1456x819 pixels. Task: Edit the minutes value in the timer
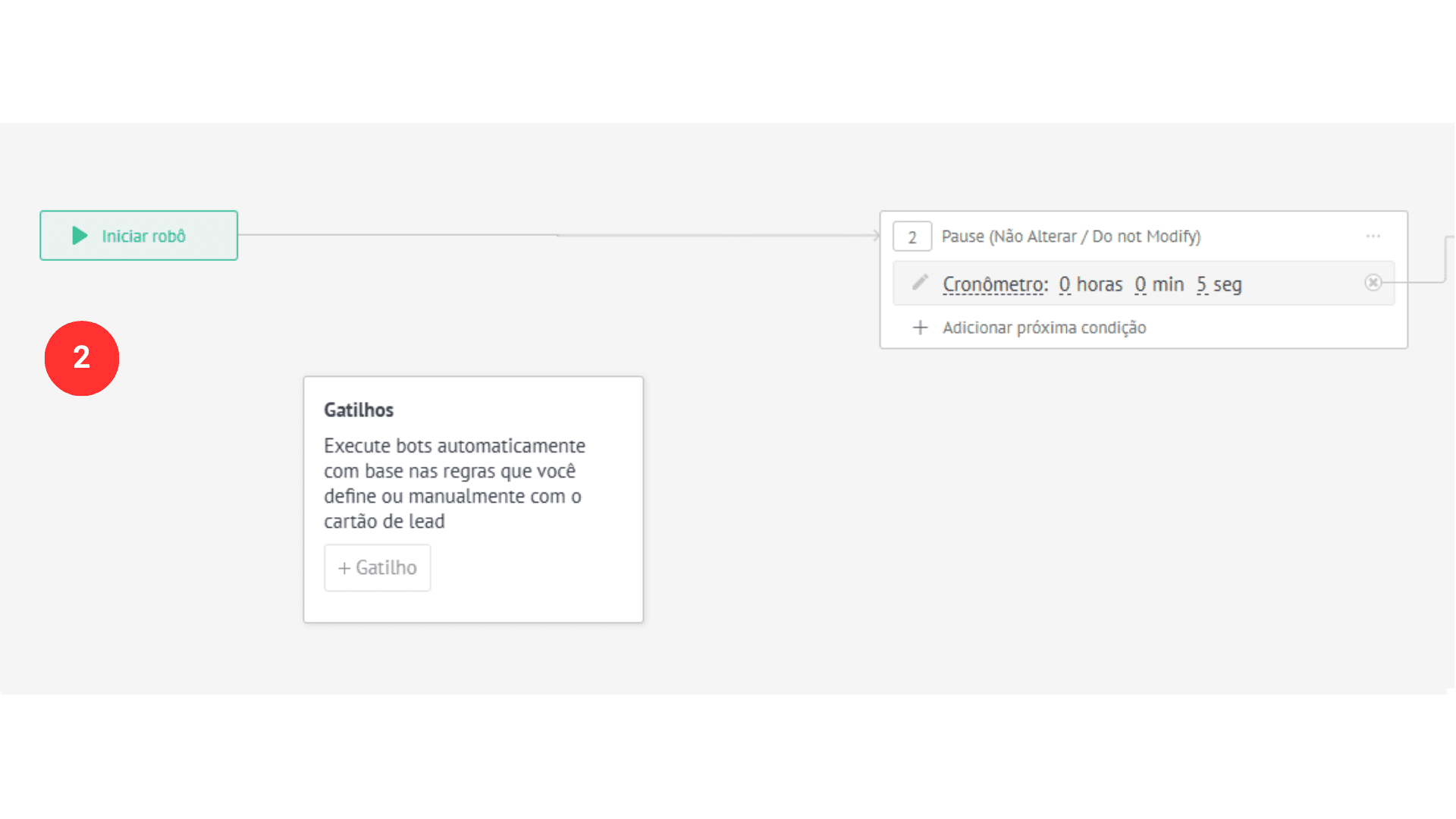(x=1141, y=284)
